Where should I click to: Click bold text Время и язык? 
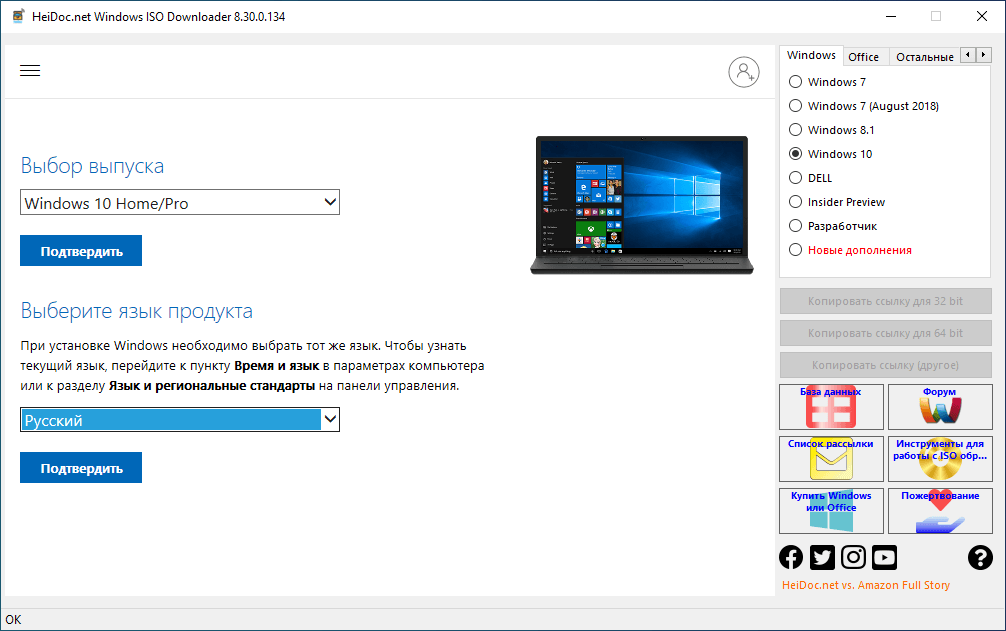click(277, 366)
